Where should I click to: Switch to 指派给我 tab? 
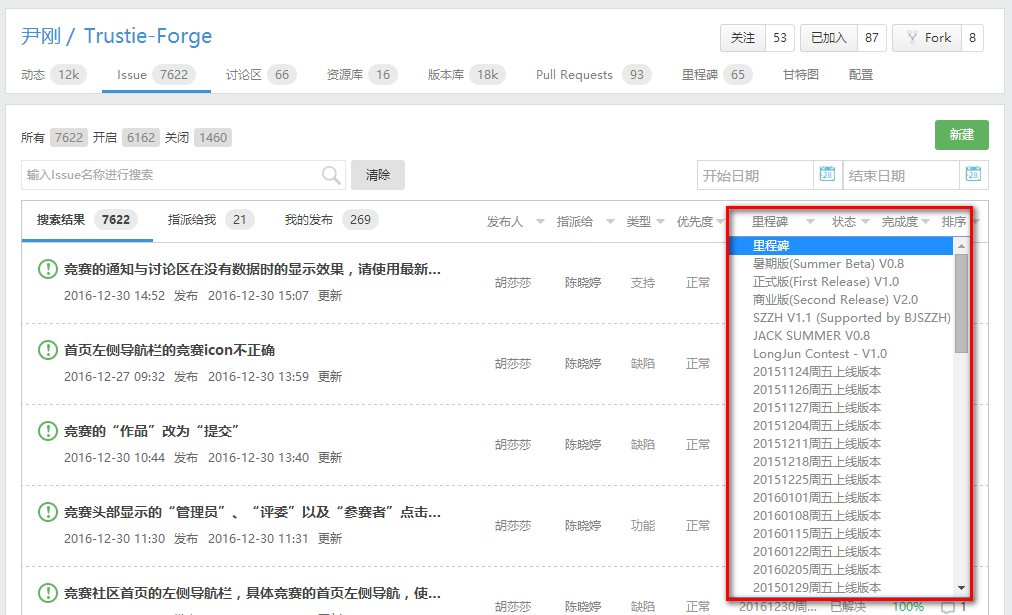click(x=210, y=220)
